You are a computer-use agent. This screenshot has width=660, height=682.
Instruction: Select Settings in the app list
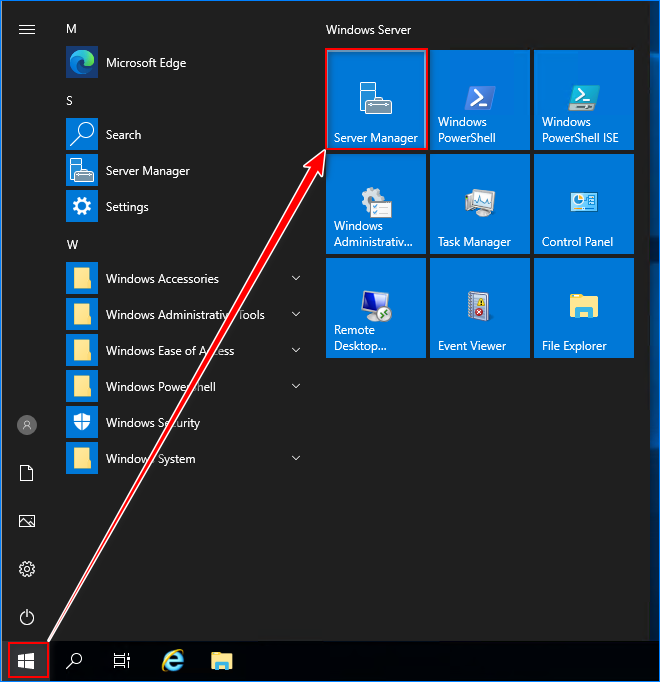click(127, 207)
